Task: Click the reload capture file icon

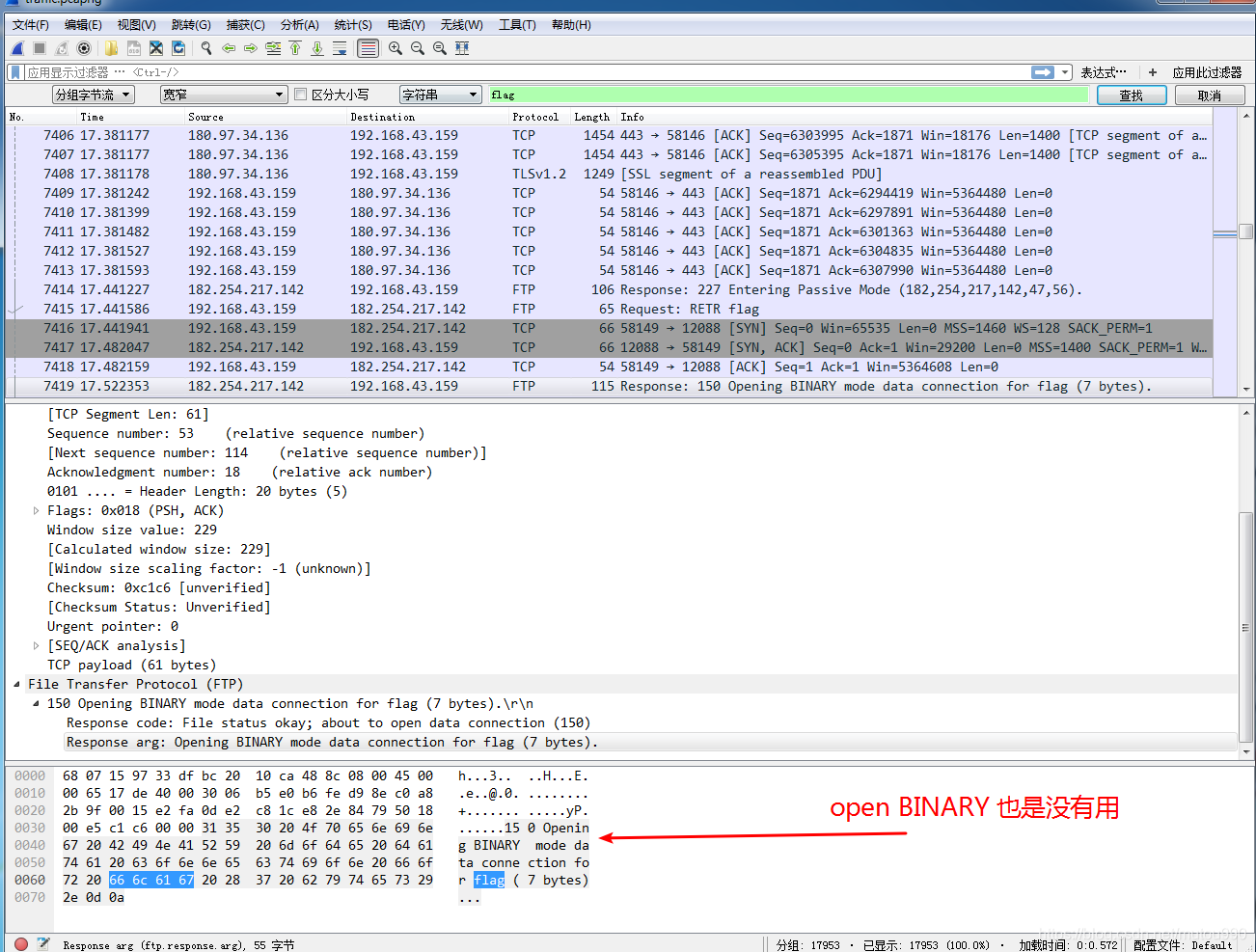Action: point(178,48)
